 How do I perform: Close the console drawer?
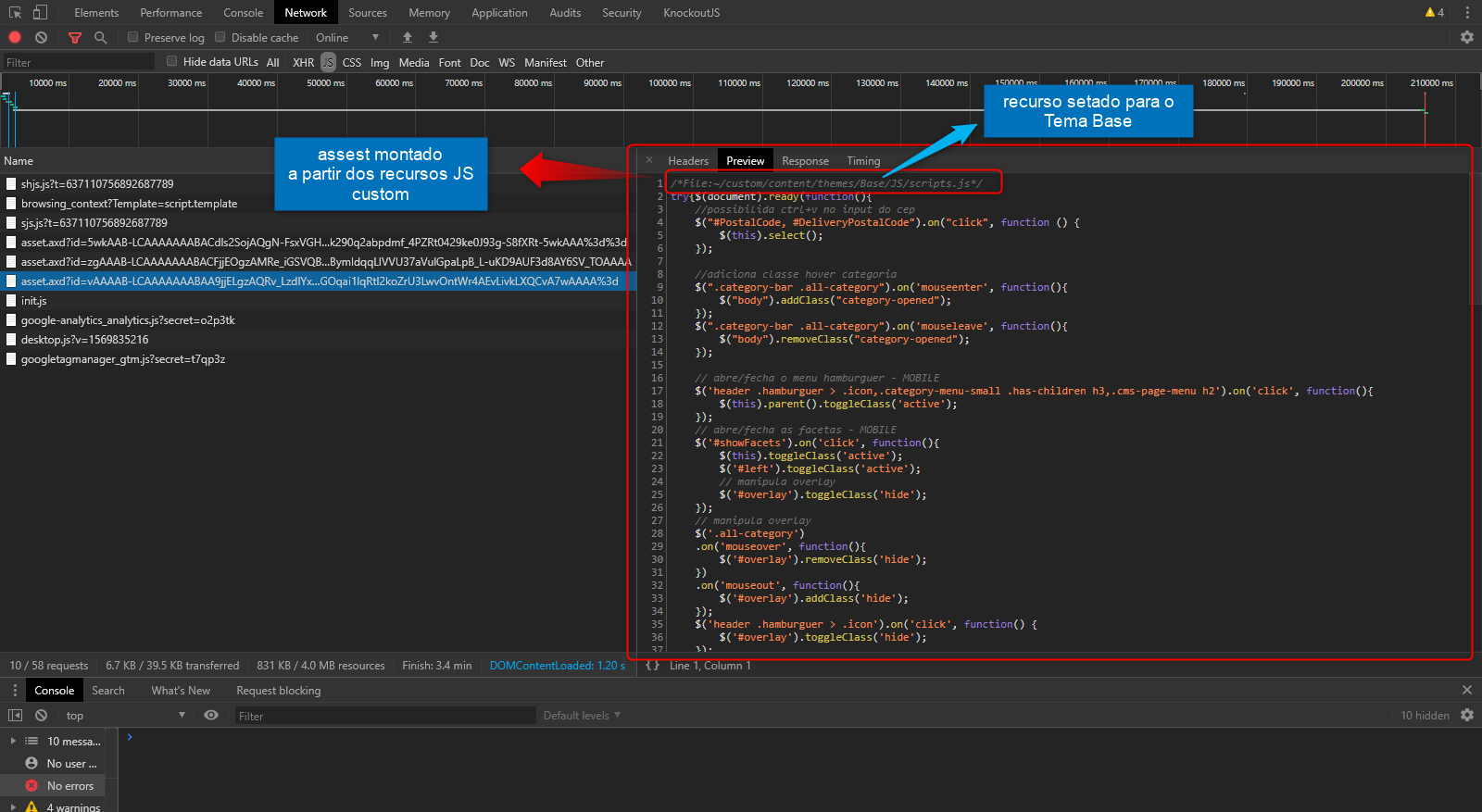coord(1467,690)
